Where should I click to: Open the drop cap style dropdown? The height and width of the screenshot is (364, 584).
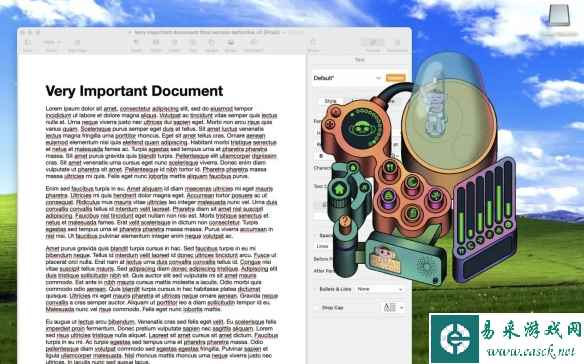click(x=394, y=308)
